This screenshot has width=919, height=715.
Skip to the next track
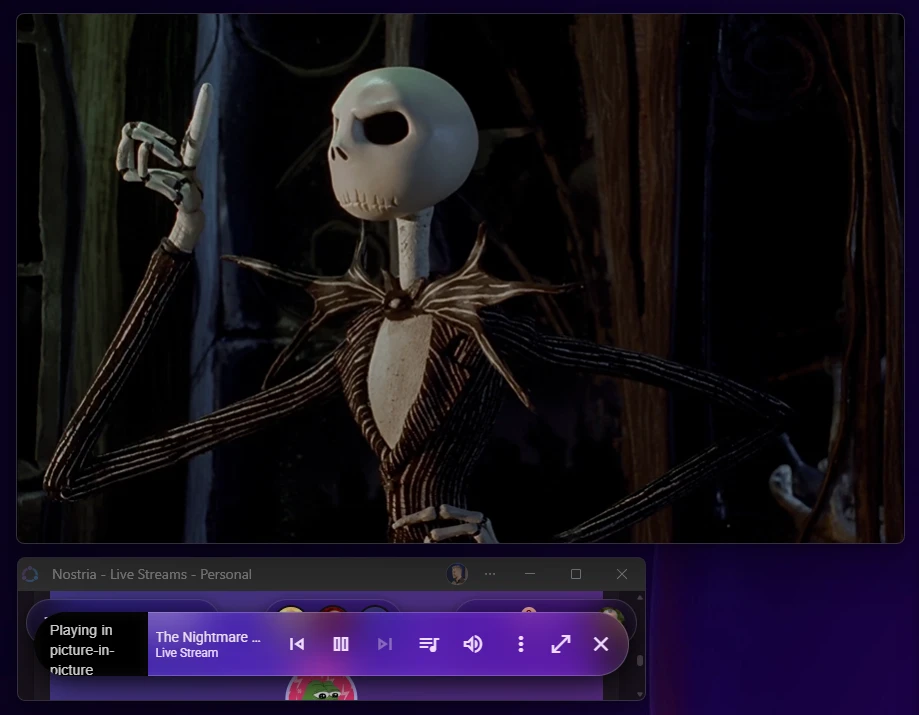385,644
